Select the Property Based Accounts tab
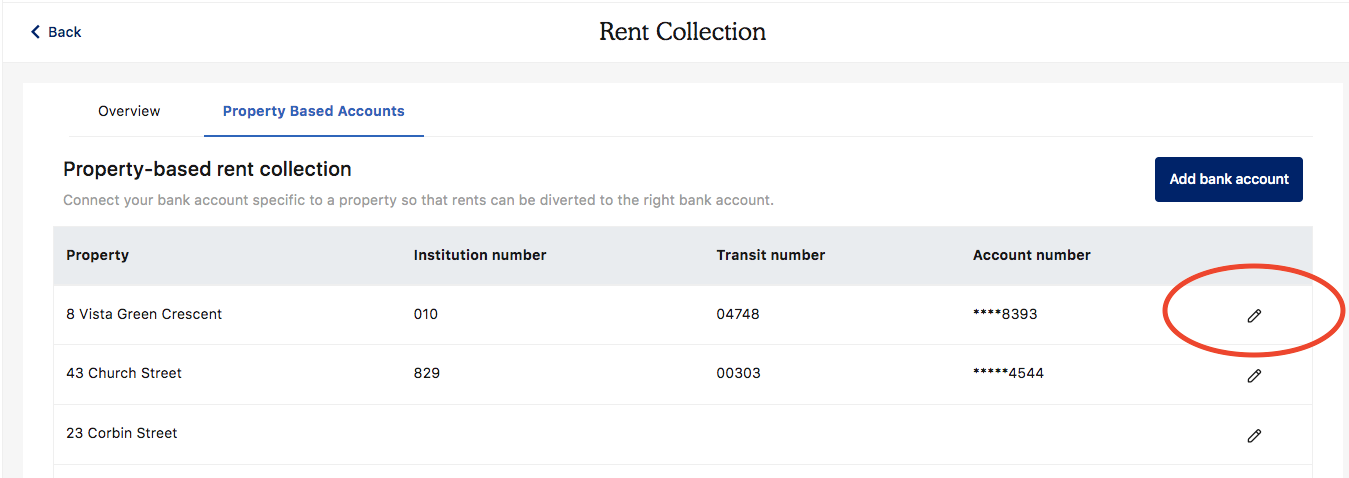The height and width of the screenshot is (478, 1349). [313, 111]
